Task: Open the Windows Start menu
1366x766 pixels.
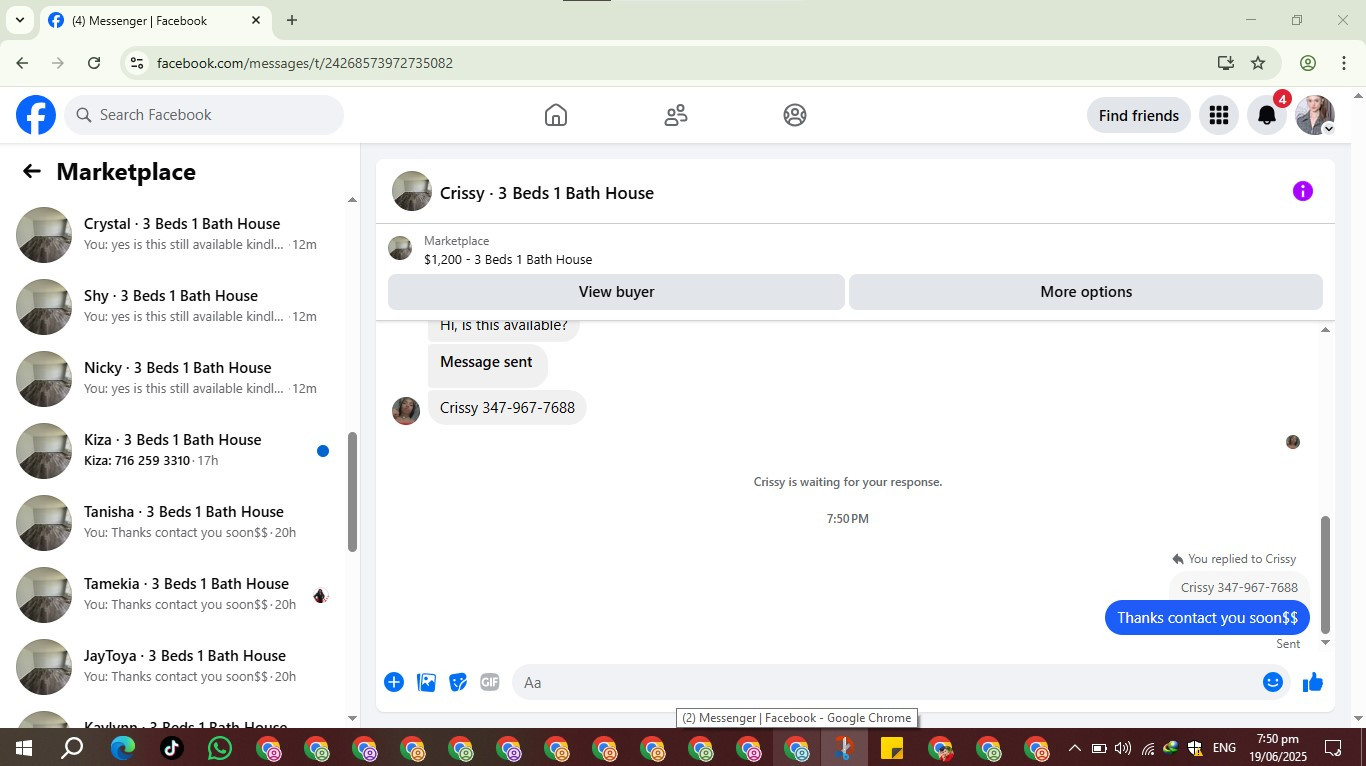Action: point(23,747)
